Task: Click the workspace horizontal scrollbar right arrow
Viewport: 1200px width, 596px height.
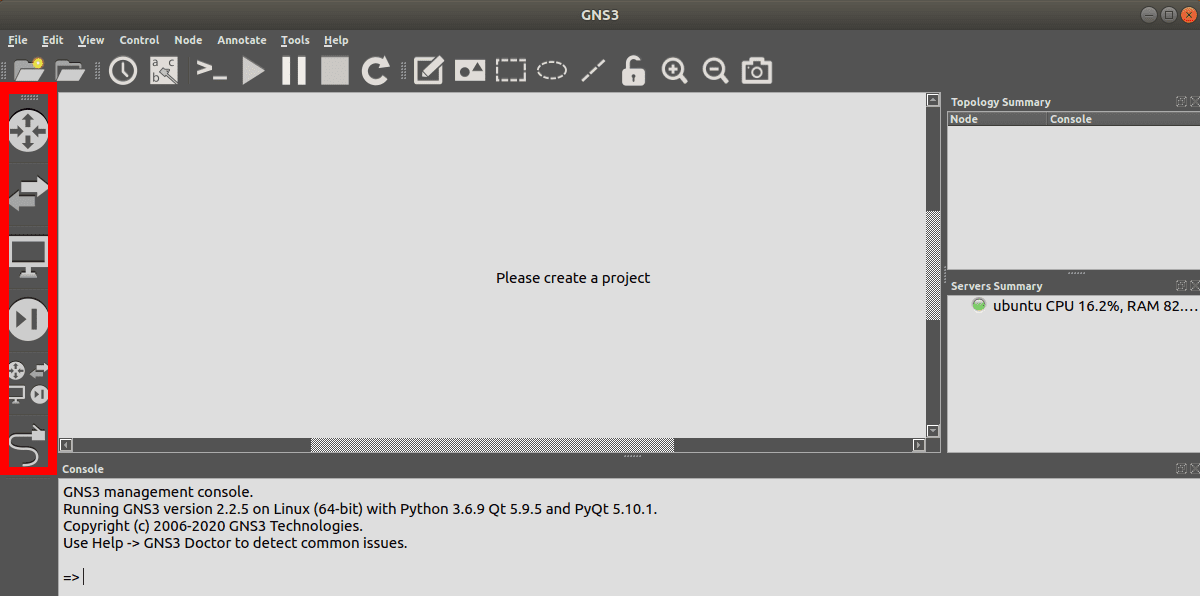Action: [919, 445]
